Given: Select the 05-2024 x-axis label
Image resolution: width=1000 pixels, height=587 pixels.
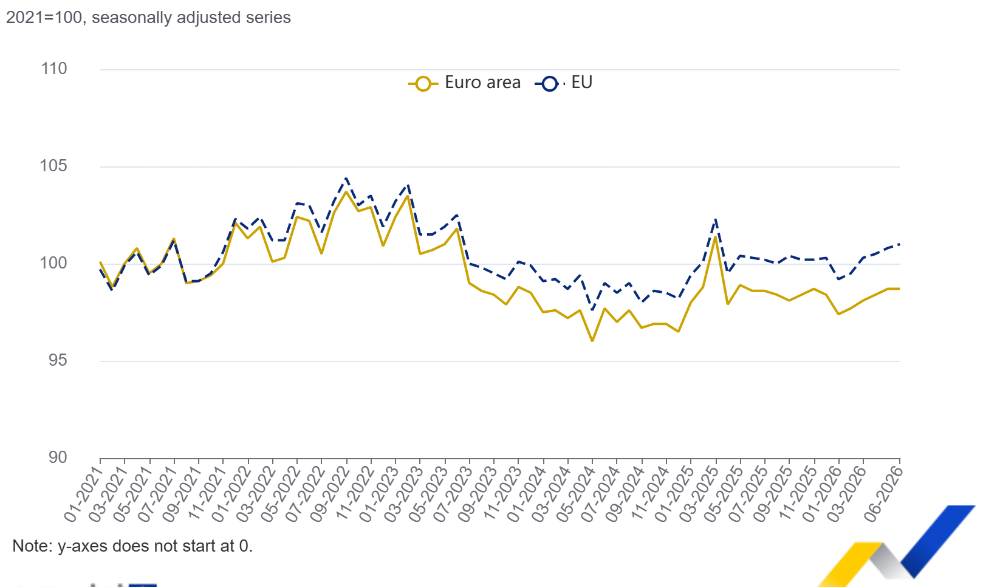Looking at the screenshot, I should click(575, 493).
